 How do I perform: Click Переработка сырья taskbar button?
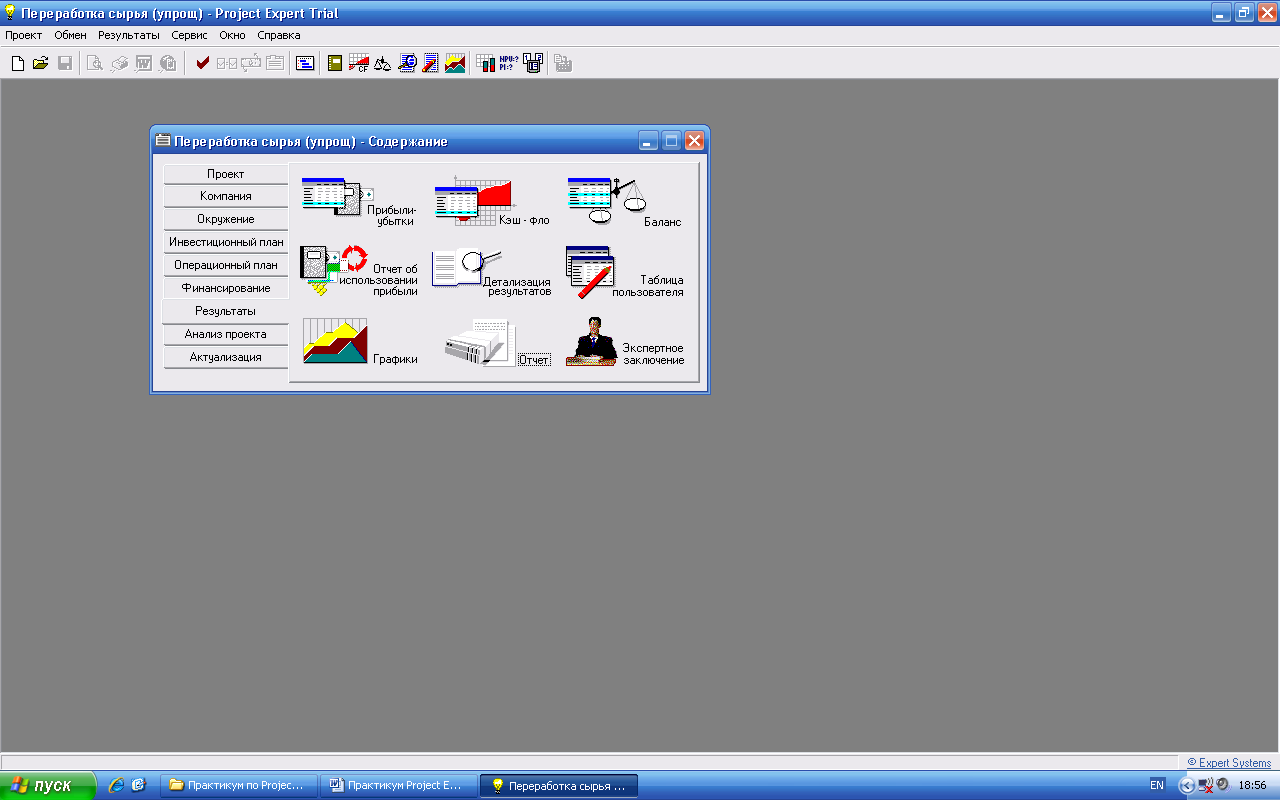[x=559, y=786]
